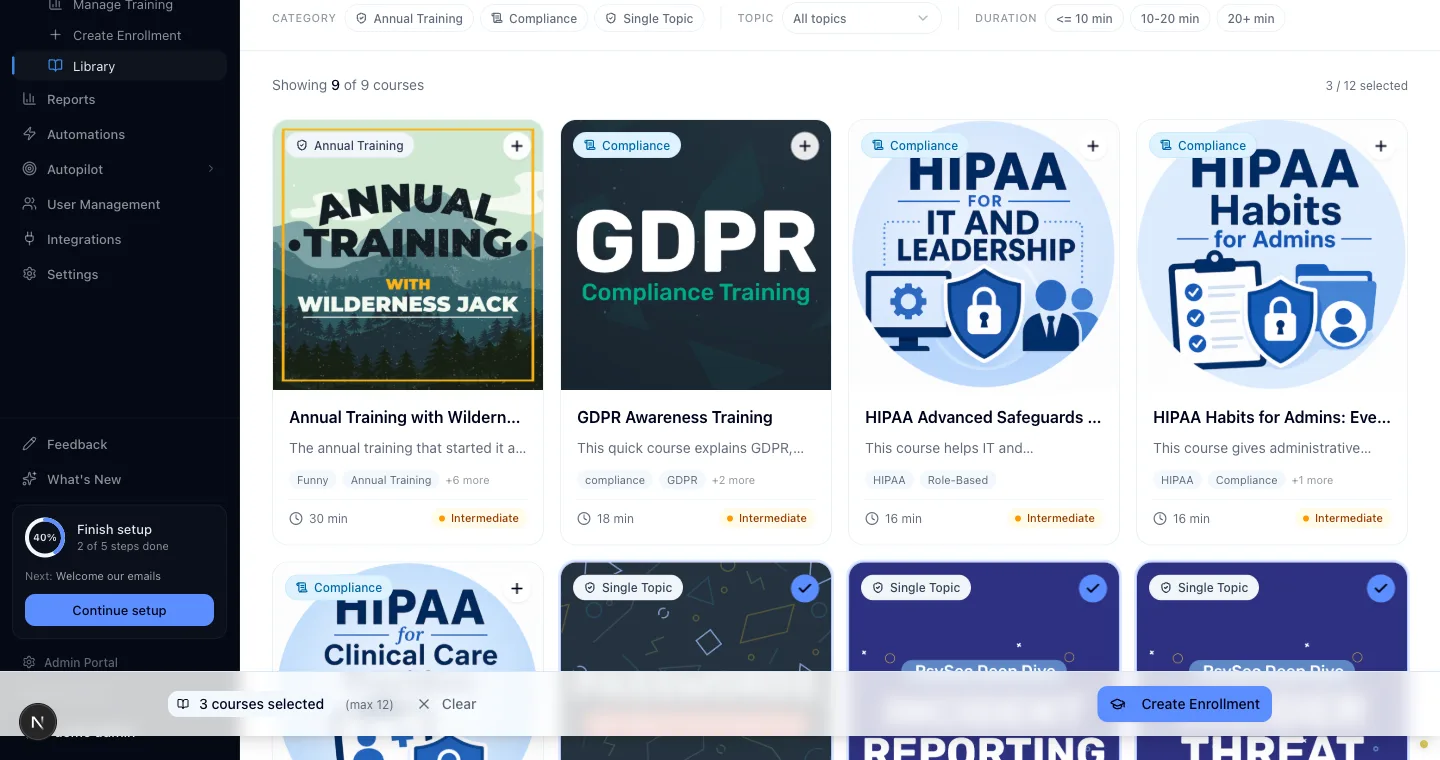Click the Integrations plug icon
The image size is (1440, 760).
pos(29,239)
